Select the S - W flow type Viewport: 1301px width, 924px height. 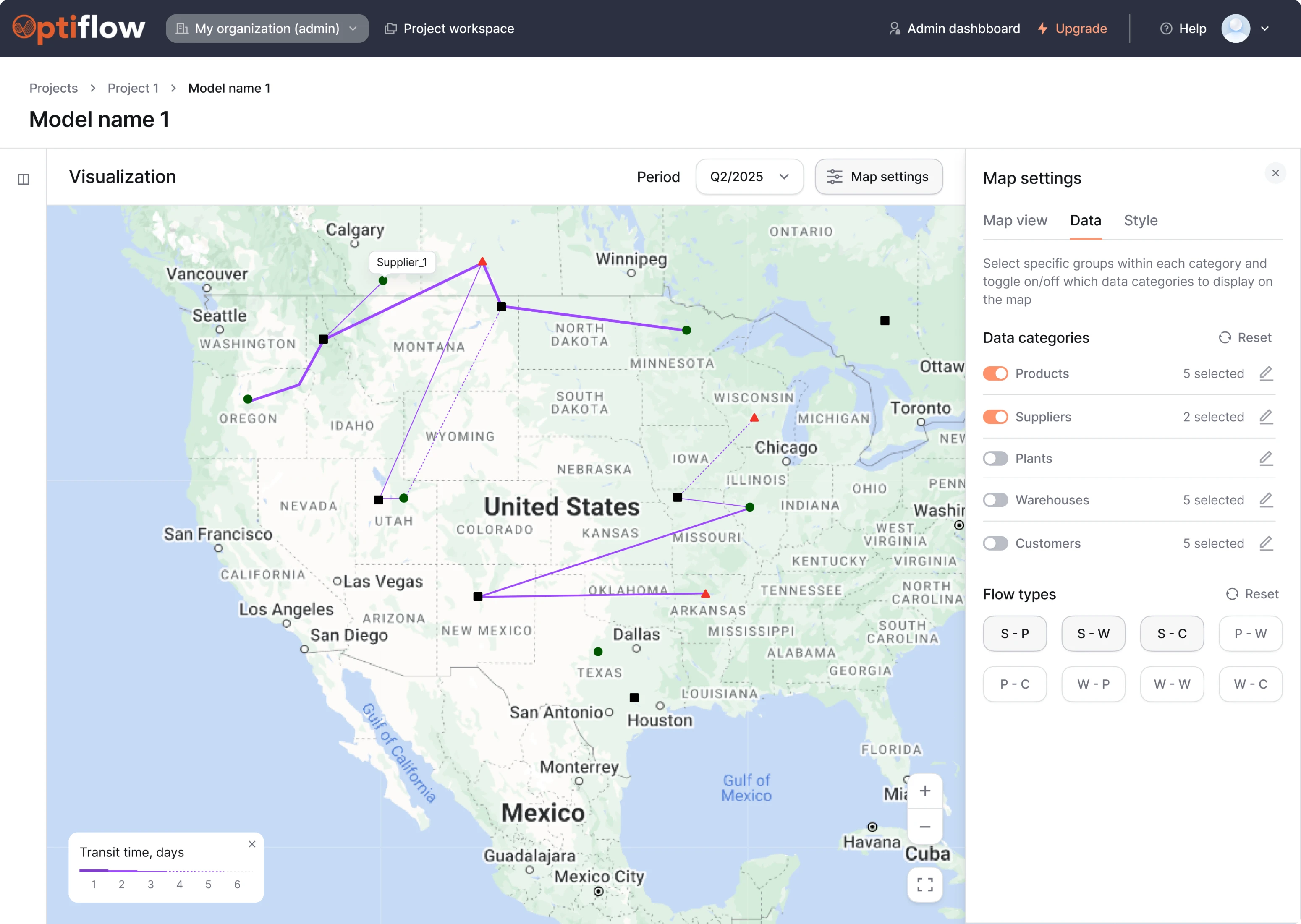point(1093,633)
